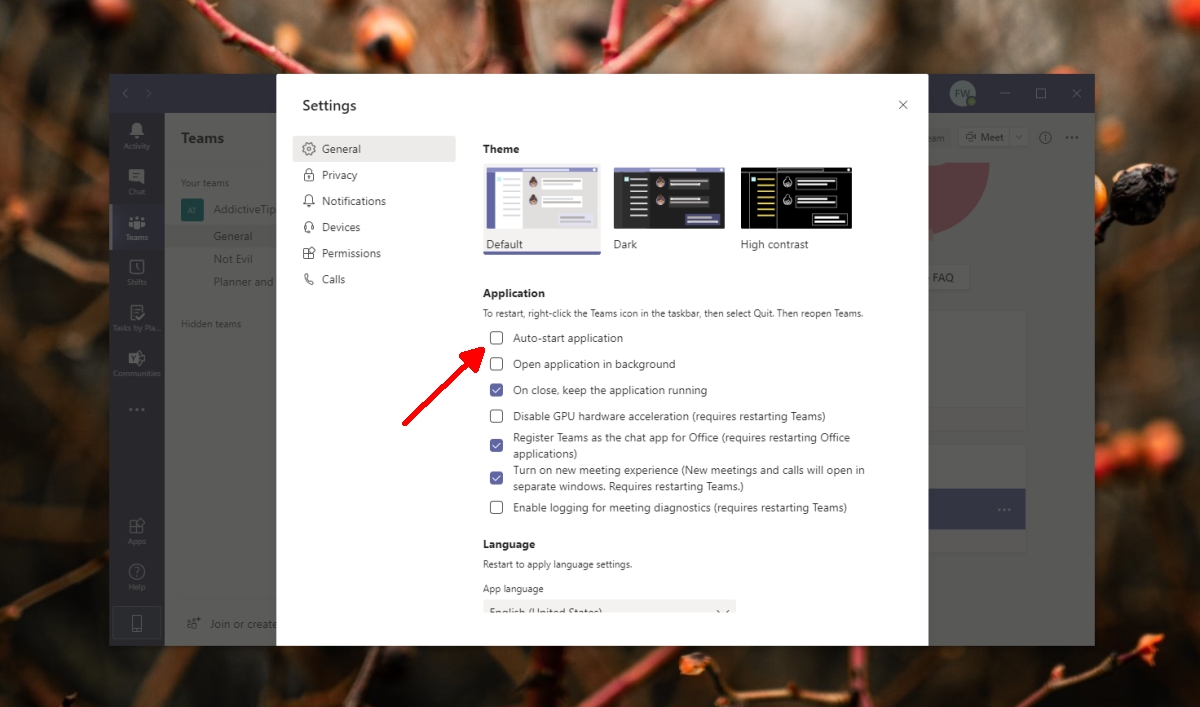Open Apps store in sidebar

coord(137,531)
